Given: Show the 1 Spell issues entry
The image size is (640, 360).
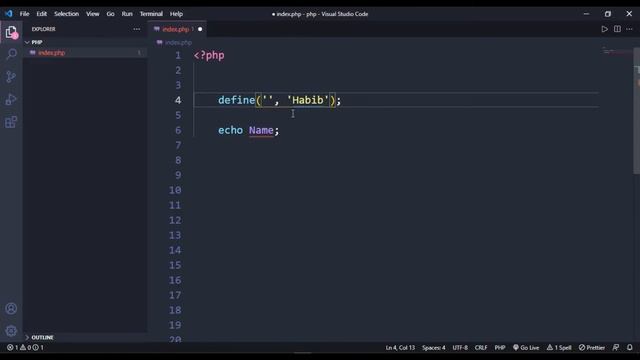Looking at the screenshot, I should (x=559, y=348).
